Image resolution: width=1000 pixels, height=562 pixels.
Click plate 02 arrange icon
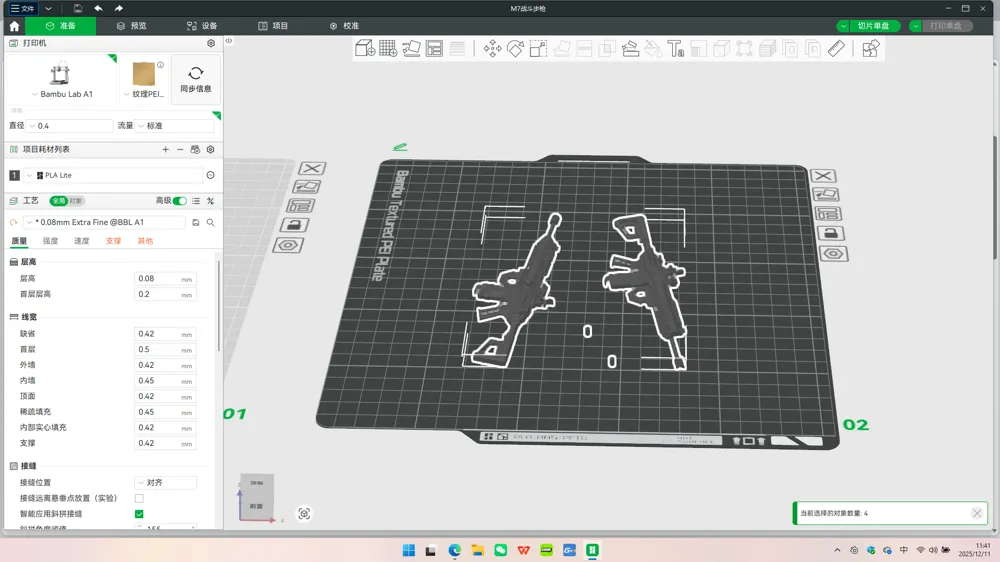pyautogui.click(x=828, y=214)
